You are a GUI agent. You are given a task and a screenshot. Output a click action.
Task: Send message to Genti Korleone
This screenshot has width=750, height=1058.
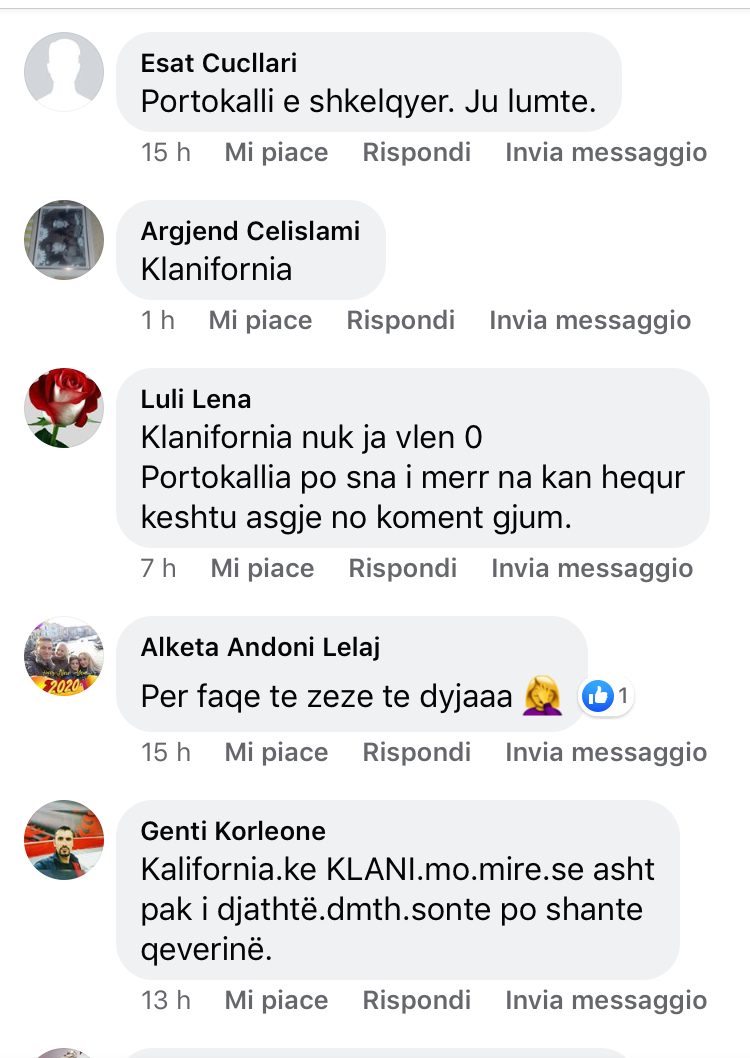point(606,1001)
